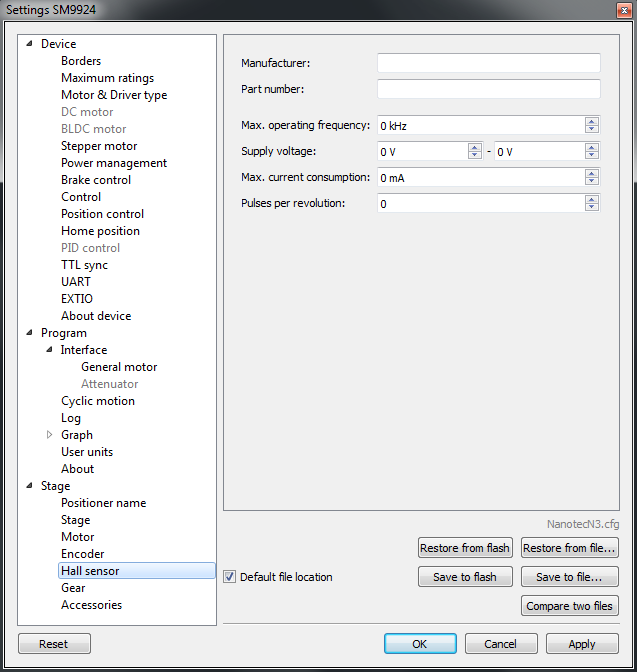Viewport: 637px width, 672px height.
Task: Increase Max. operating frequency with up arrow
Action: coord(592,122)
